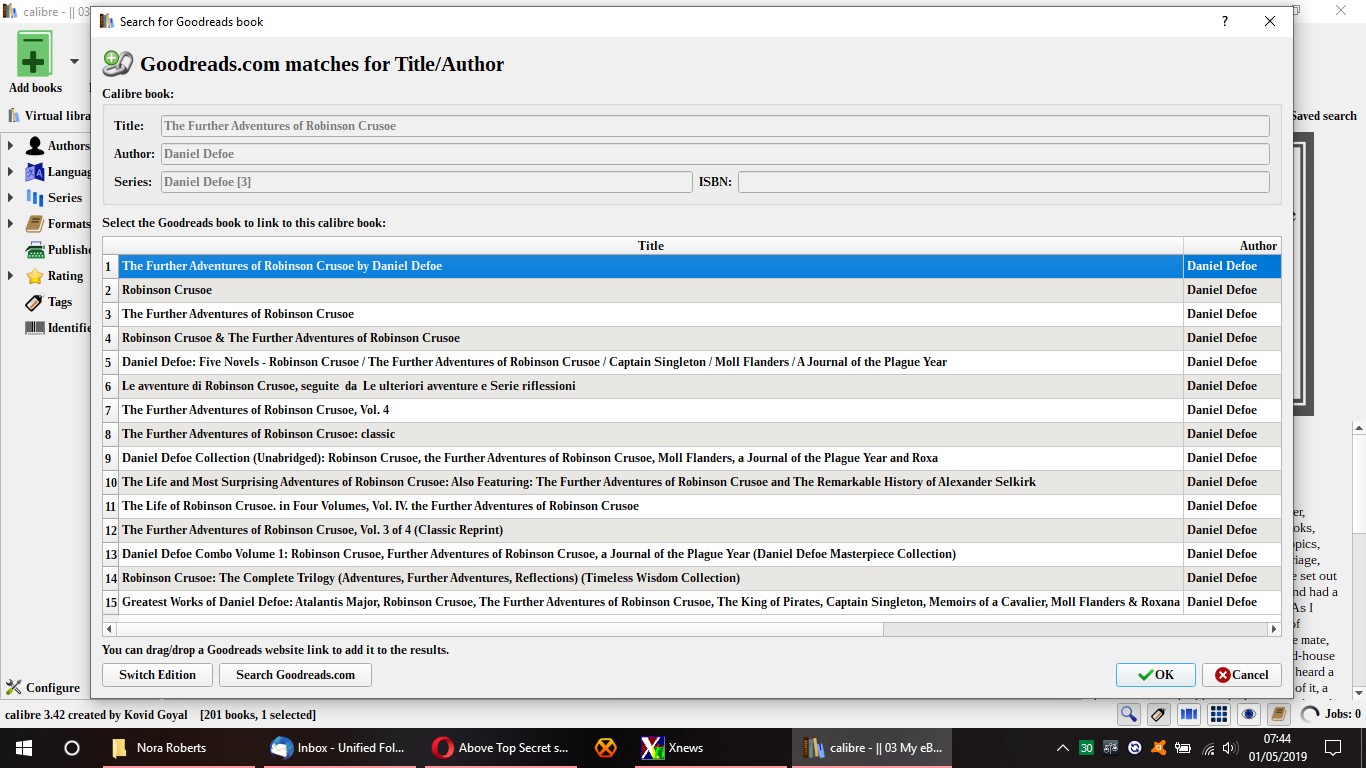Screen dimensions: 1366x768
Task: Cancel the Goodreads search dialog
Action: point(1242,675)
